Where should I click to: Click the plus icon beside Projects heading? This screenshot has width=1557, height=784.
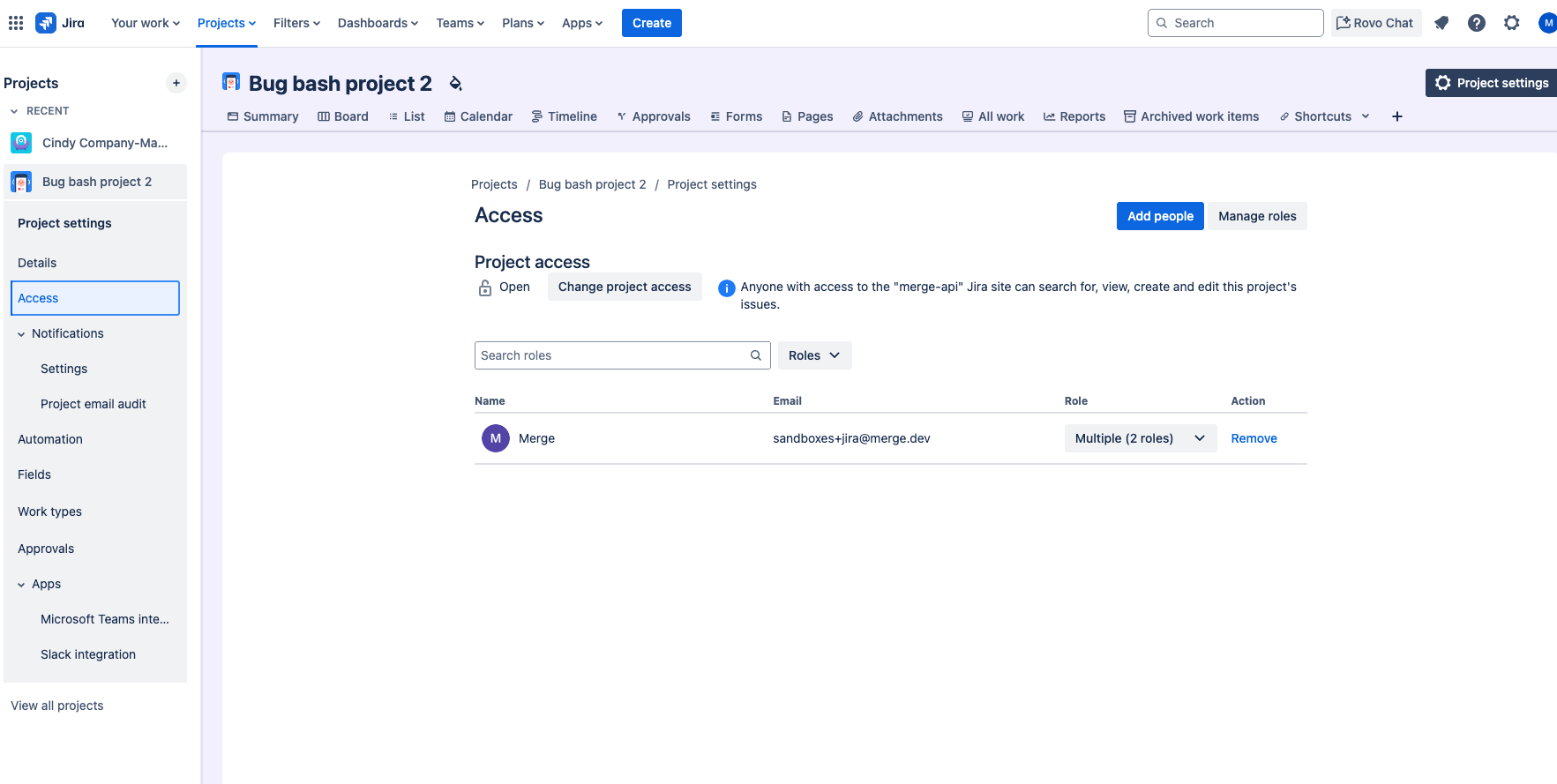point(176,83)
